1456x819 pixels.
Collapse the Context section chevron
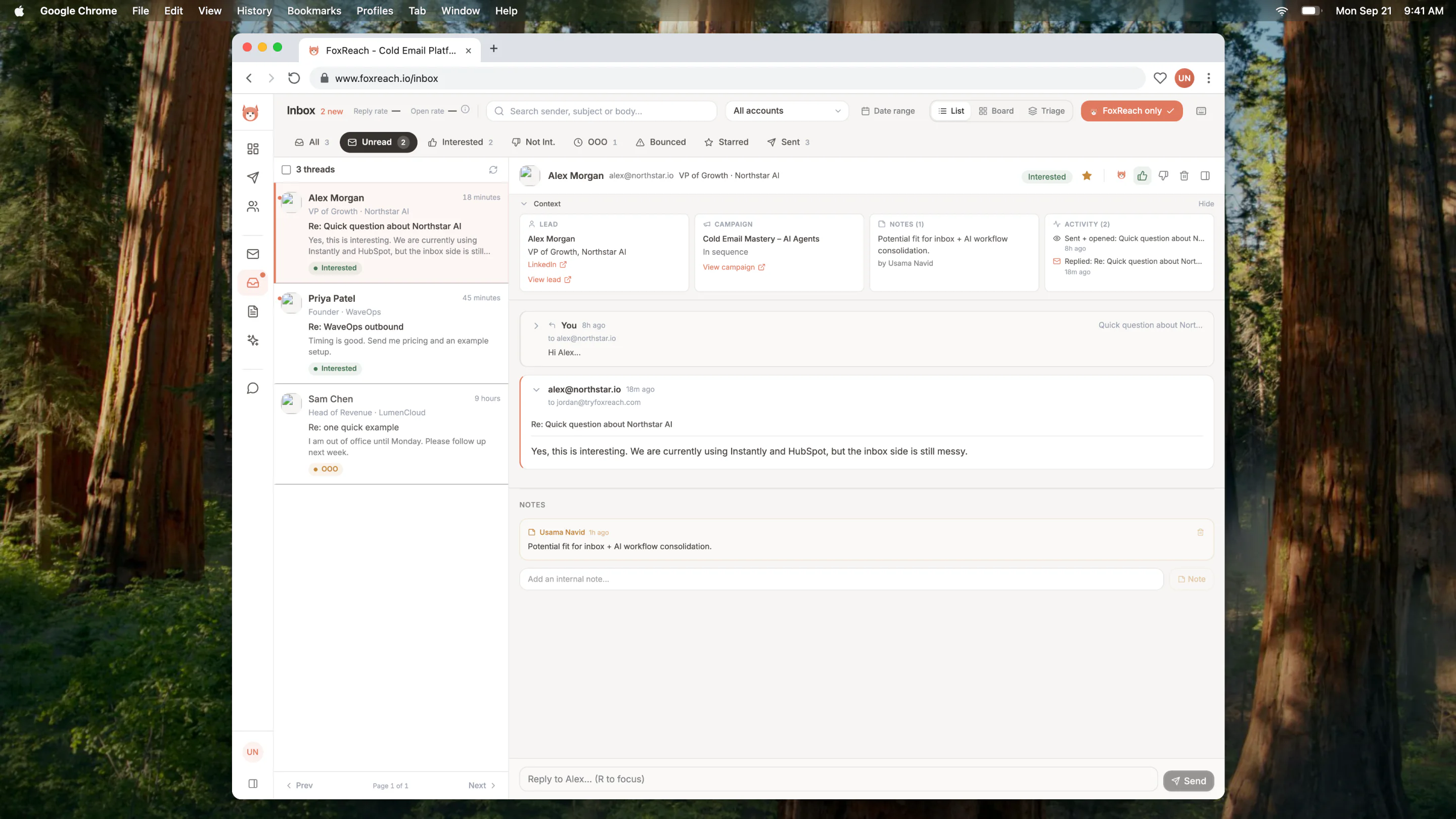pos(524,204)
